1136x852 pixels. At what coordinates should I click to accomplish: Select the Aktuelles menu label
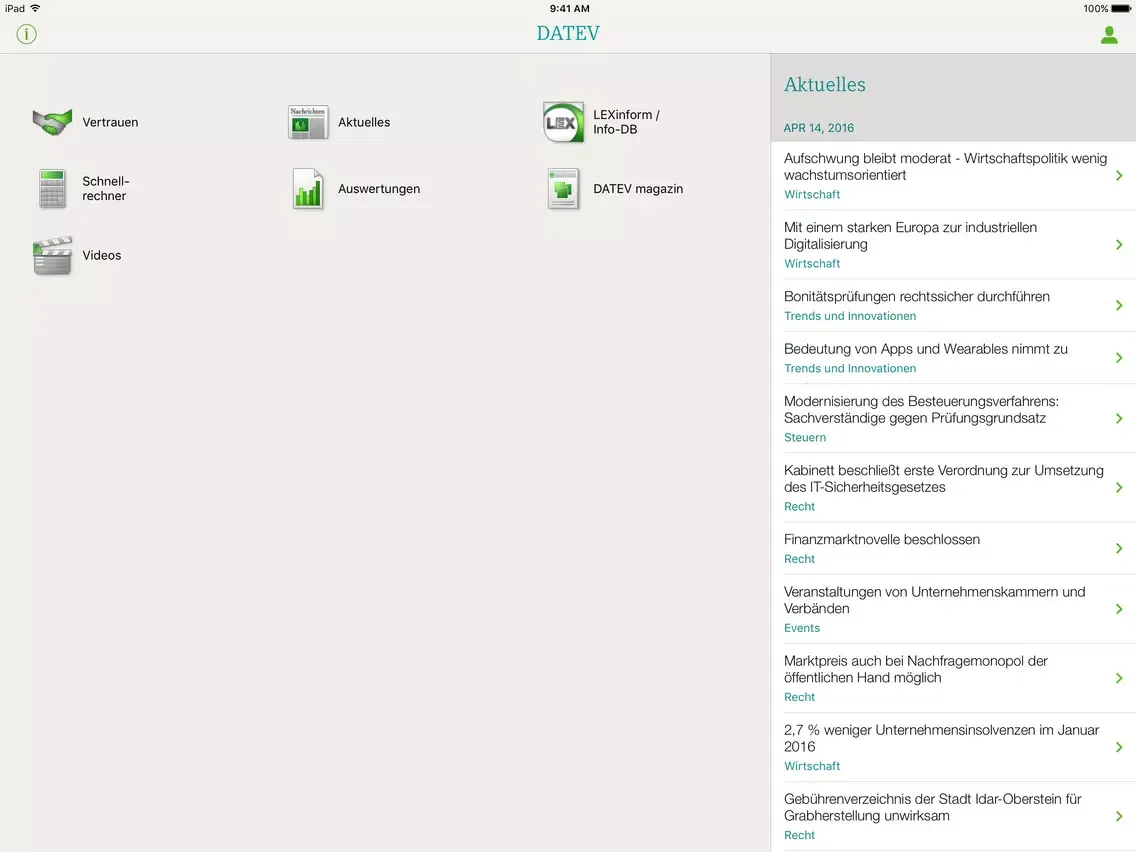point(364,122)
